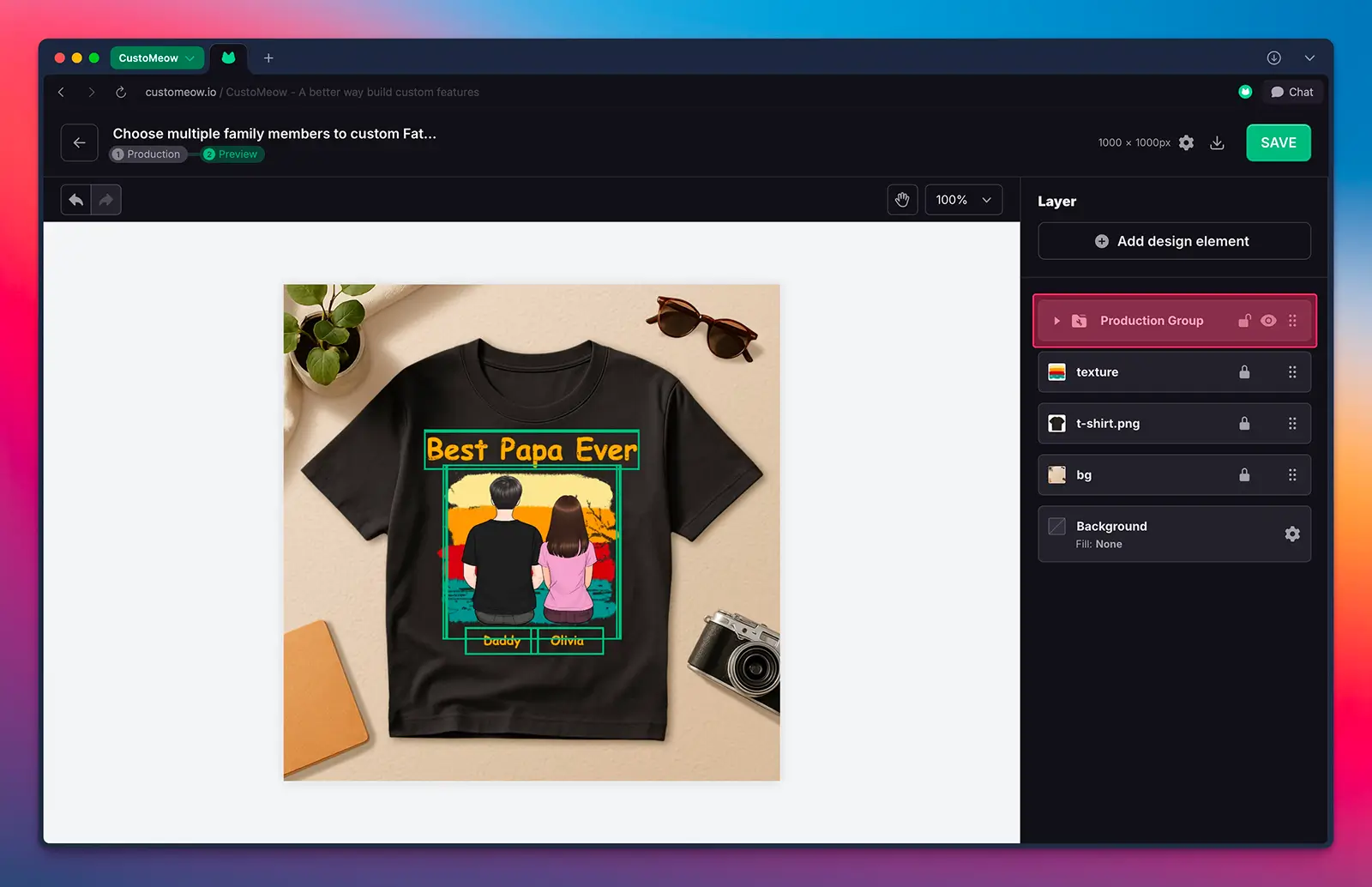
Task: Click Add design element button
Action: (1174, 241)
